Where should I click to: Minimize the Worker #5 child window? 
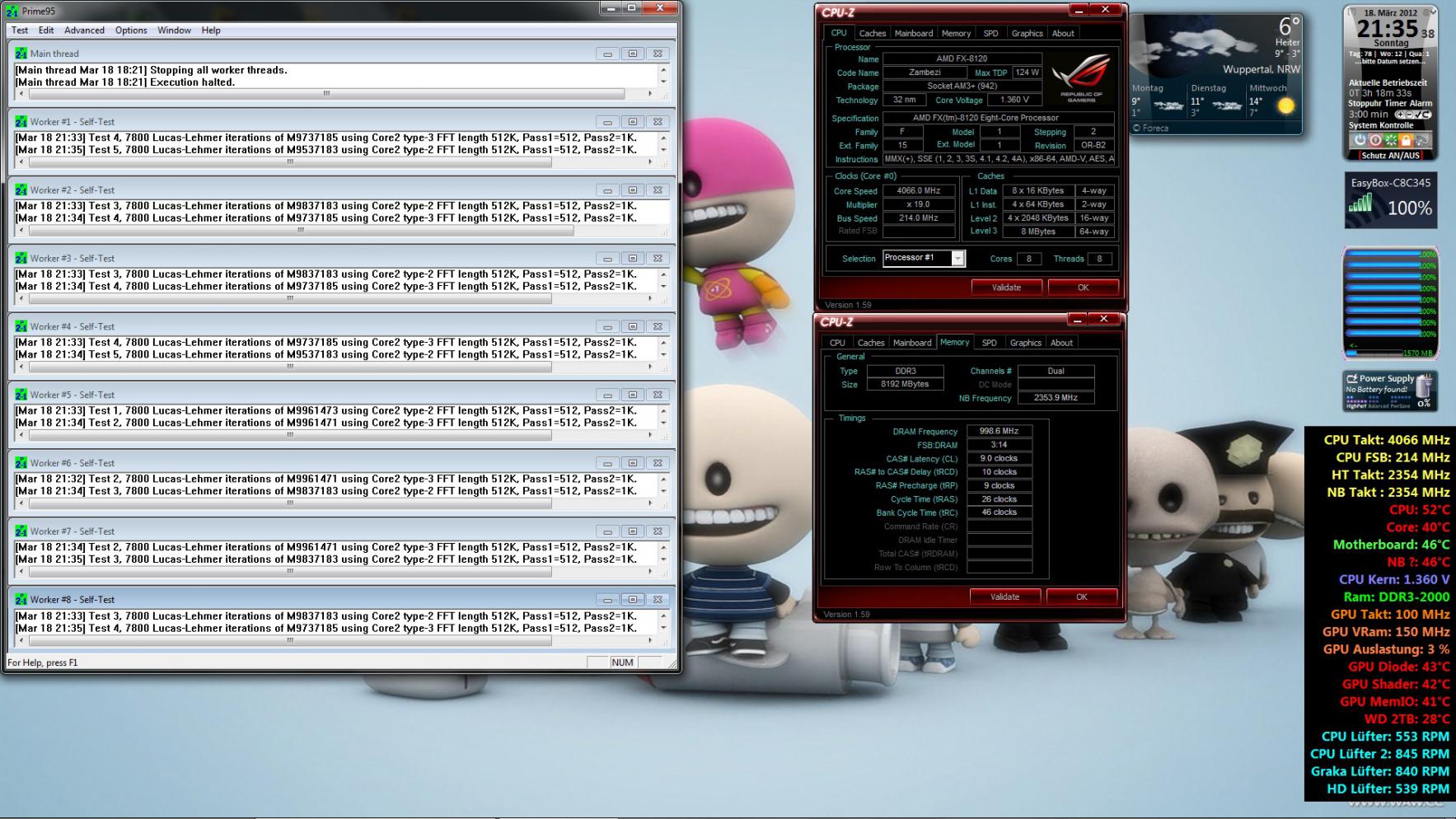tap(607, 395)
